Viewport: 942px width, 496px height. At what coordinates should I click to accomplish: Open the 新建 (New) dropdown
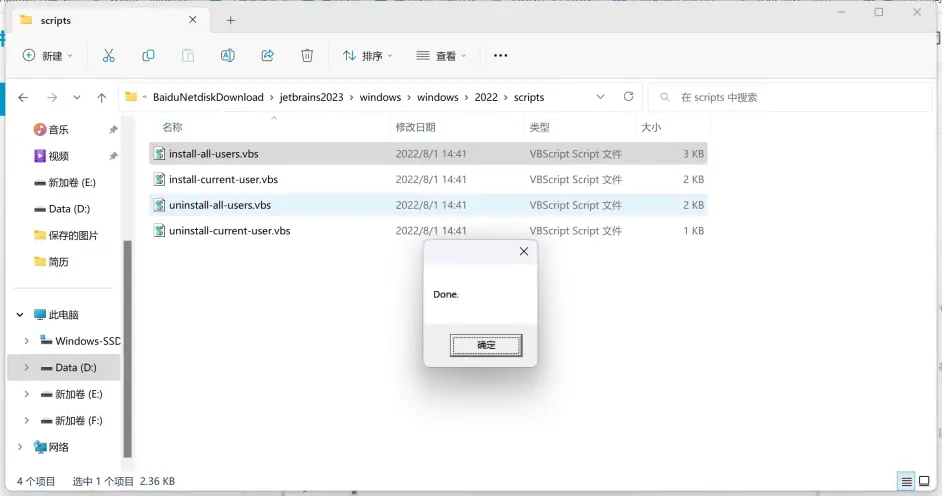click(48, 56)
